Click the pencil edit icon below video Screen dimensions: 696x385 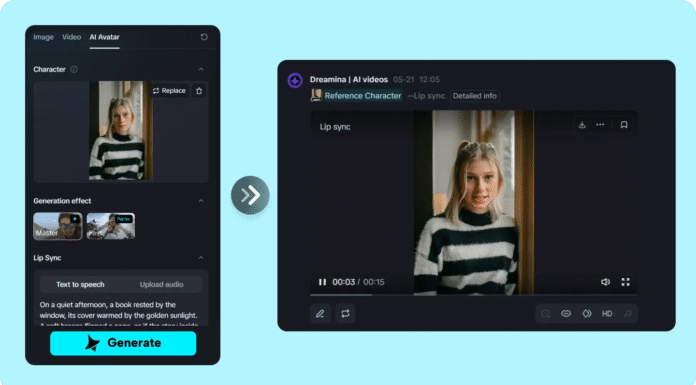coord(320,314)
